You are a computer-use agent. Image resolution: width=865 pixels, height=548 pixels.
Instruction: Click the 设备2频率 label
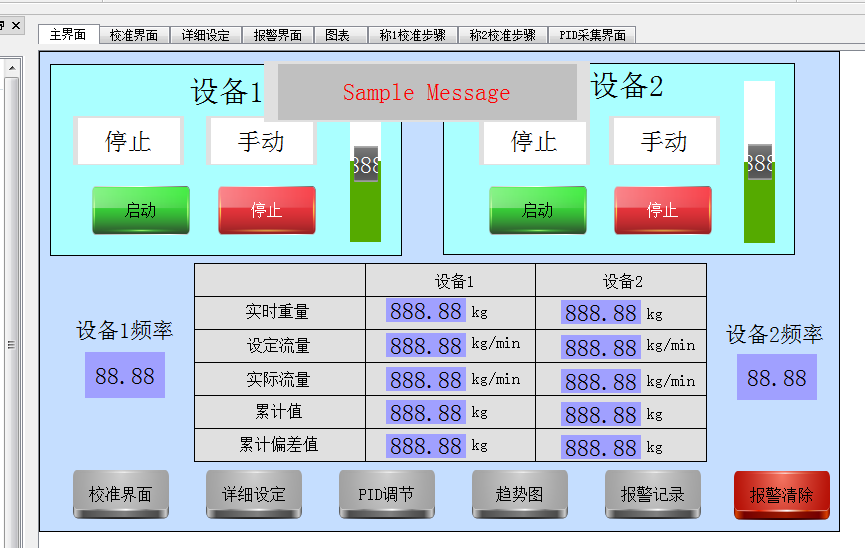(x=775, y=334)
